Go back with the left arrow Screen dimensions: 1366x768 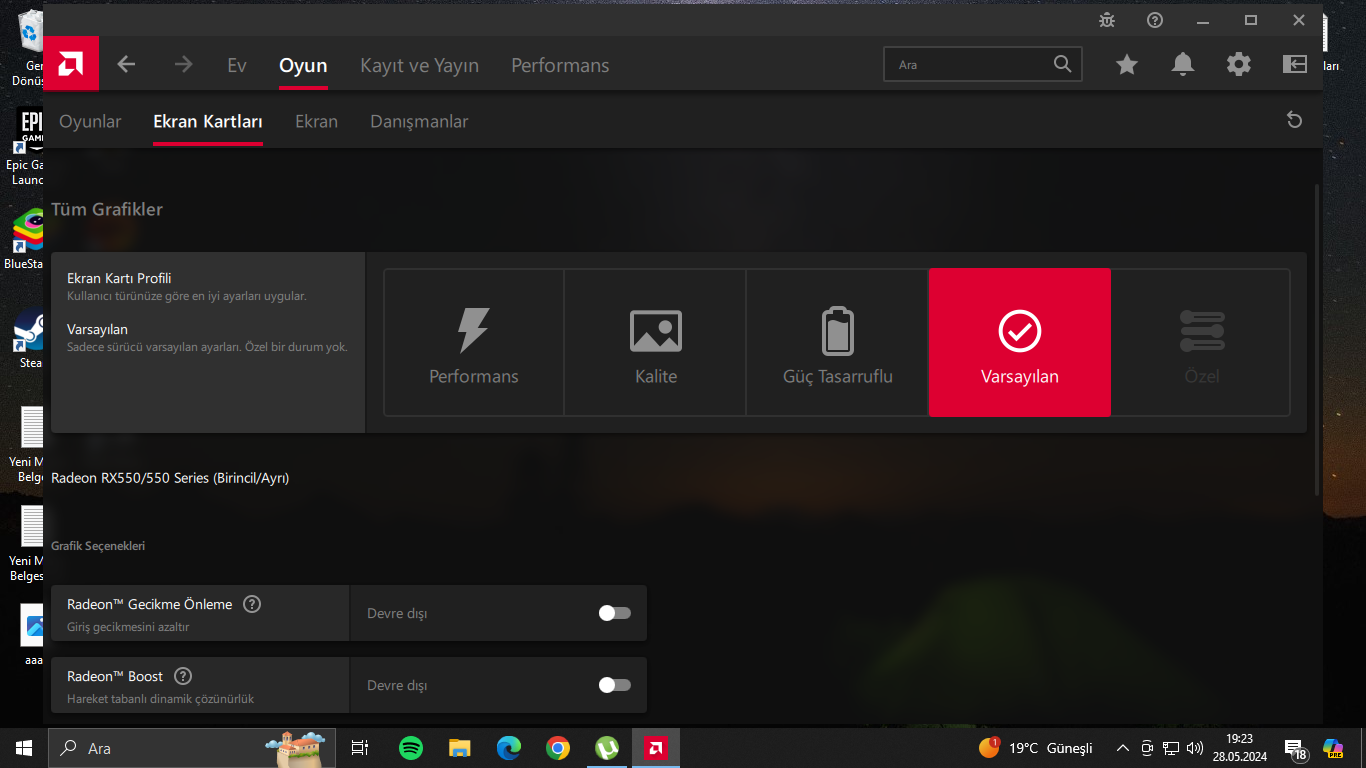126,64
